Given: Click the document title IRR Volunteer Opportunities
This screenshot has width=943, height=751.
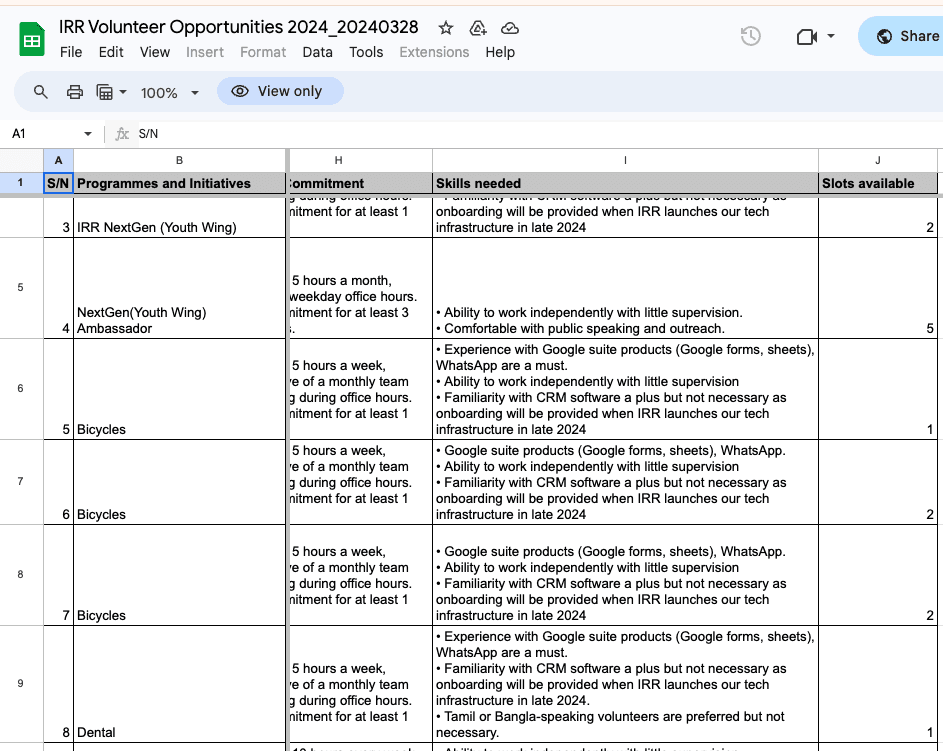Looking at the screenshot, I should point(239,27).
